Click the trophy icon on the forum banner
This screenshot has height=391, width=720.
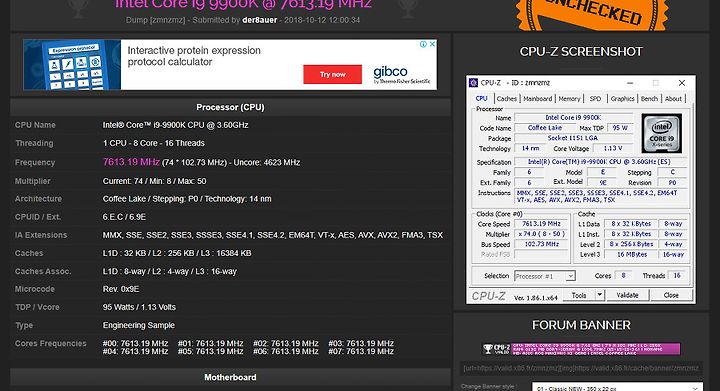(x=488, y=349)
